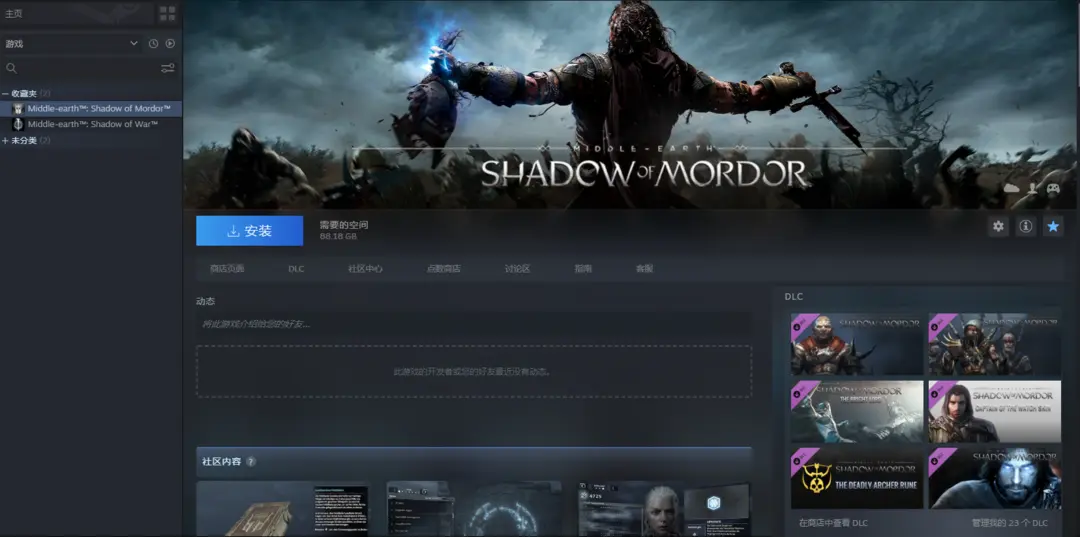
Task: Open Captain of the Watch Skin DLC thumbnail
Action: pos(995,411)
